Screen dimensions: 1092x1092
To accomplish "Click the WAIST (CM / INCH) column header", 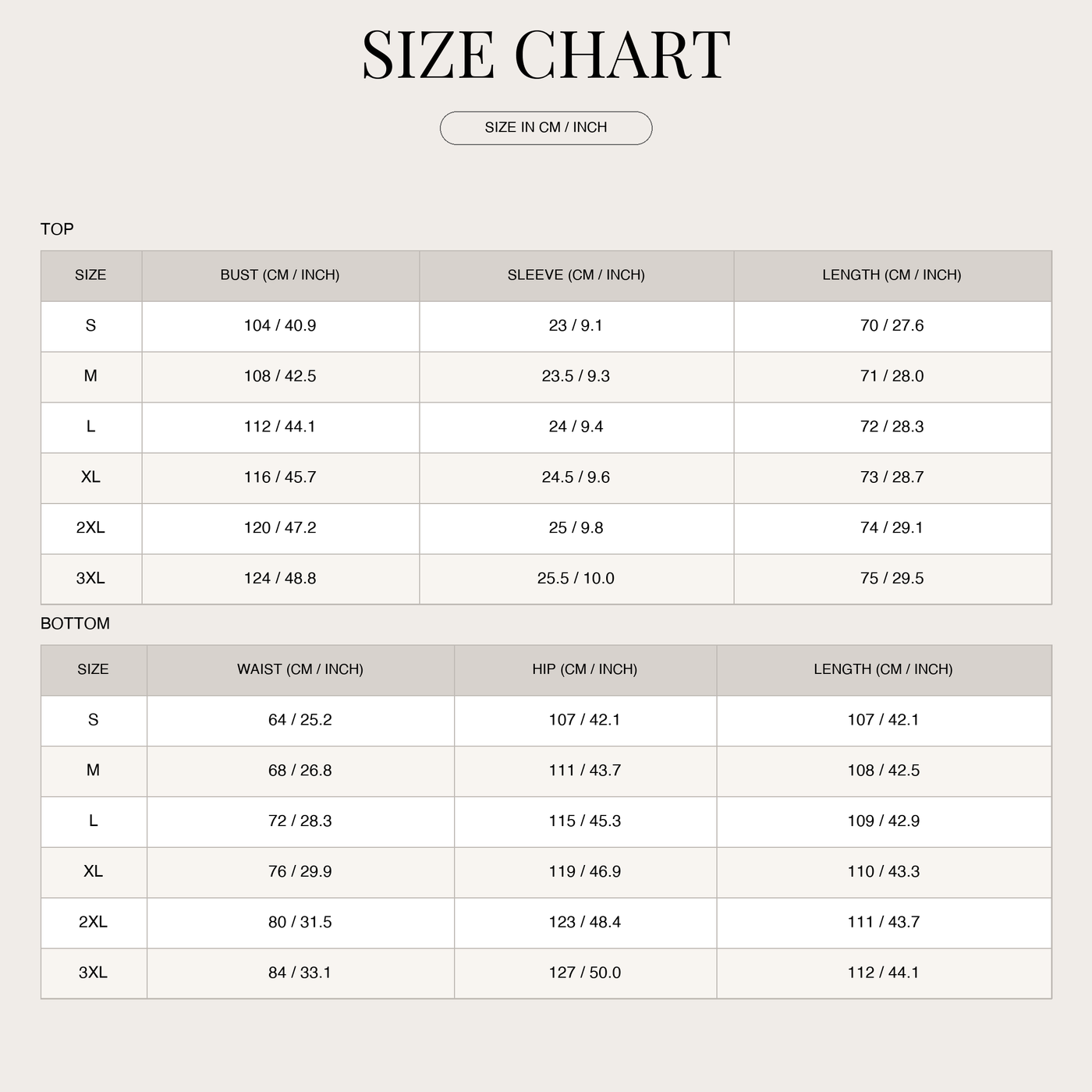I will click(x=300, y=669).
